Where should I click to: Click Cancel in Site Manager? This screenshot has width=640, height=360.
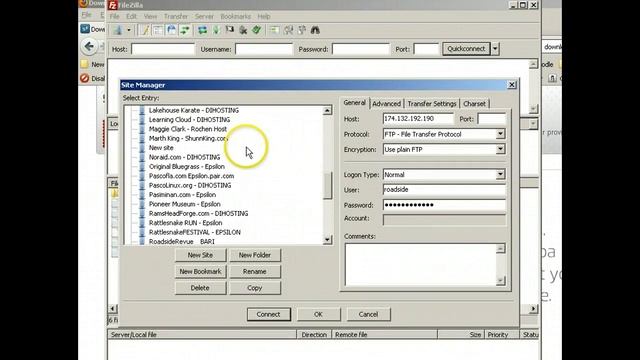click(368, 314)
